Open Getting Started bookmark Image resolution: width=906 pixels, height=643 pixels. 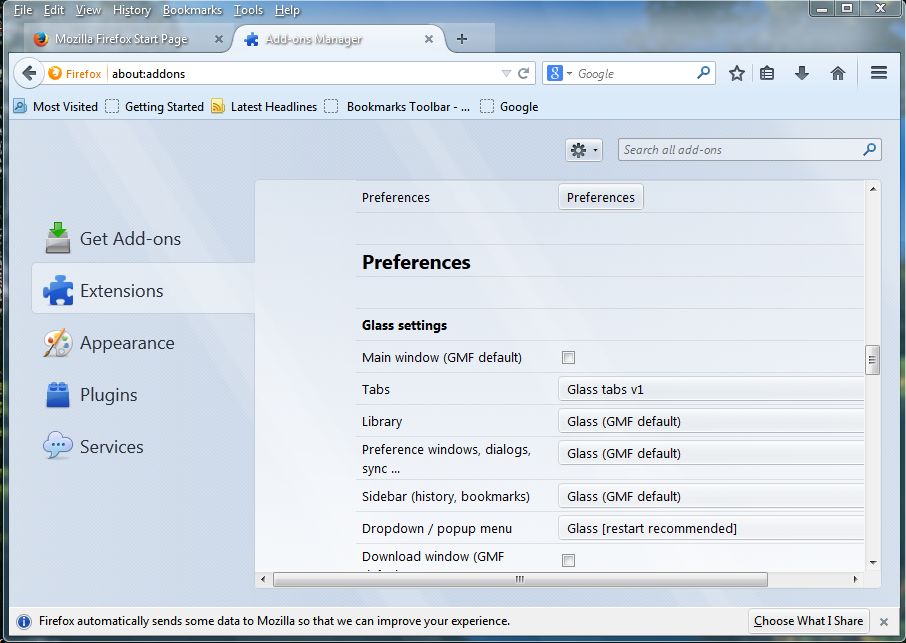pyautogui.click(x=155, y=107)
